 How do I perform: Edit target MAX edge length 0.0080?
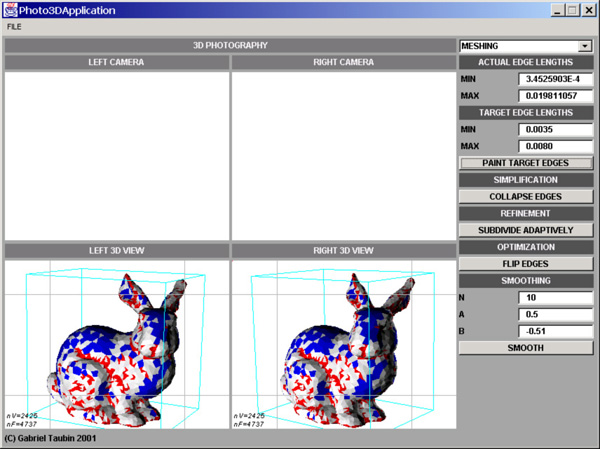coord(556,146)
